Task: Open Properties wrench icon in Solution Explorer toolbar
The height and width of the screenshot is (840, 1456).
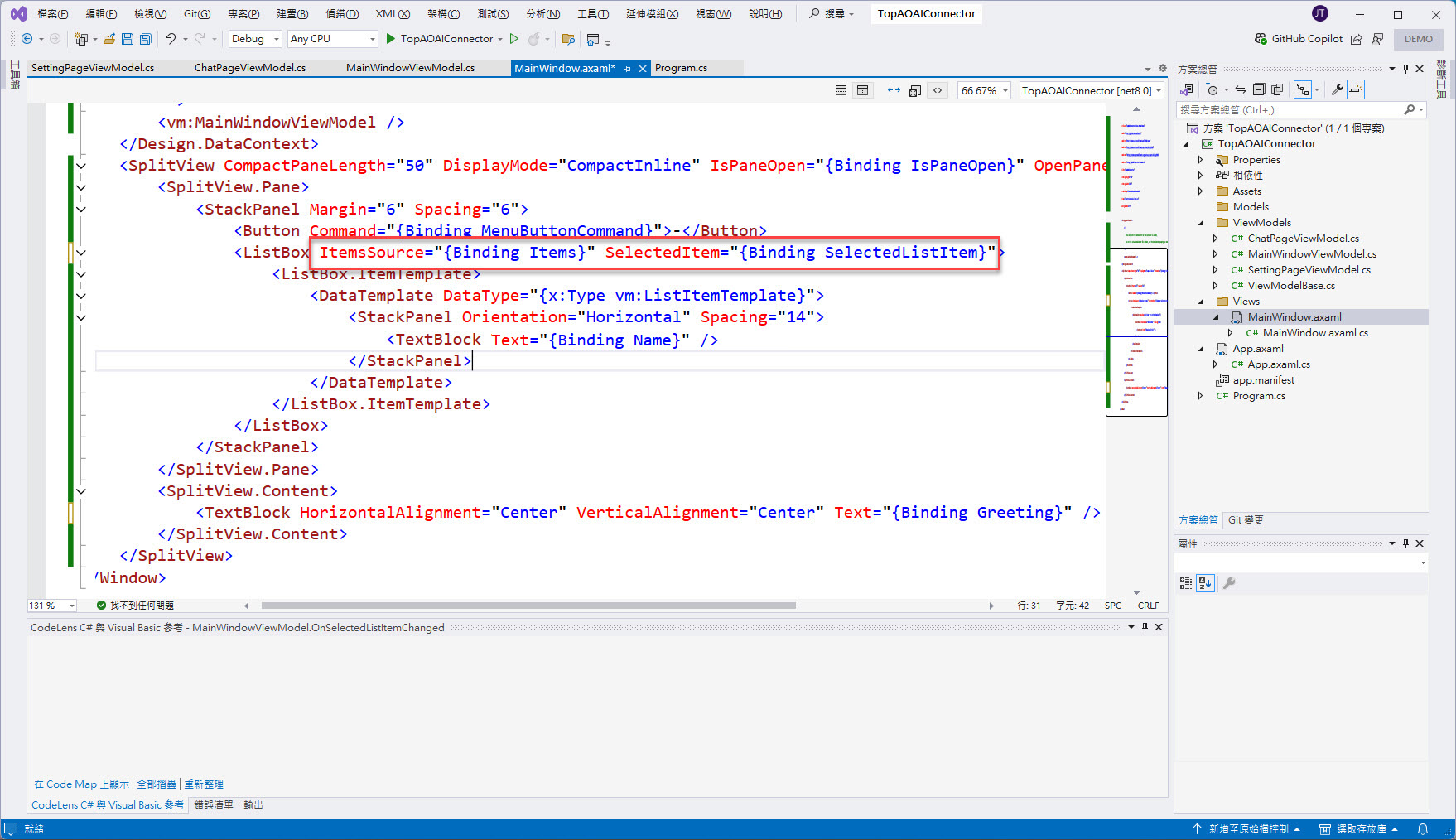Action: [1337, 89]
